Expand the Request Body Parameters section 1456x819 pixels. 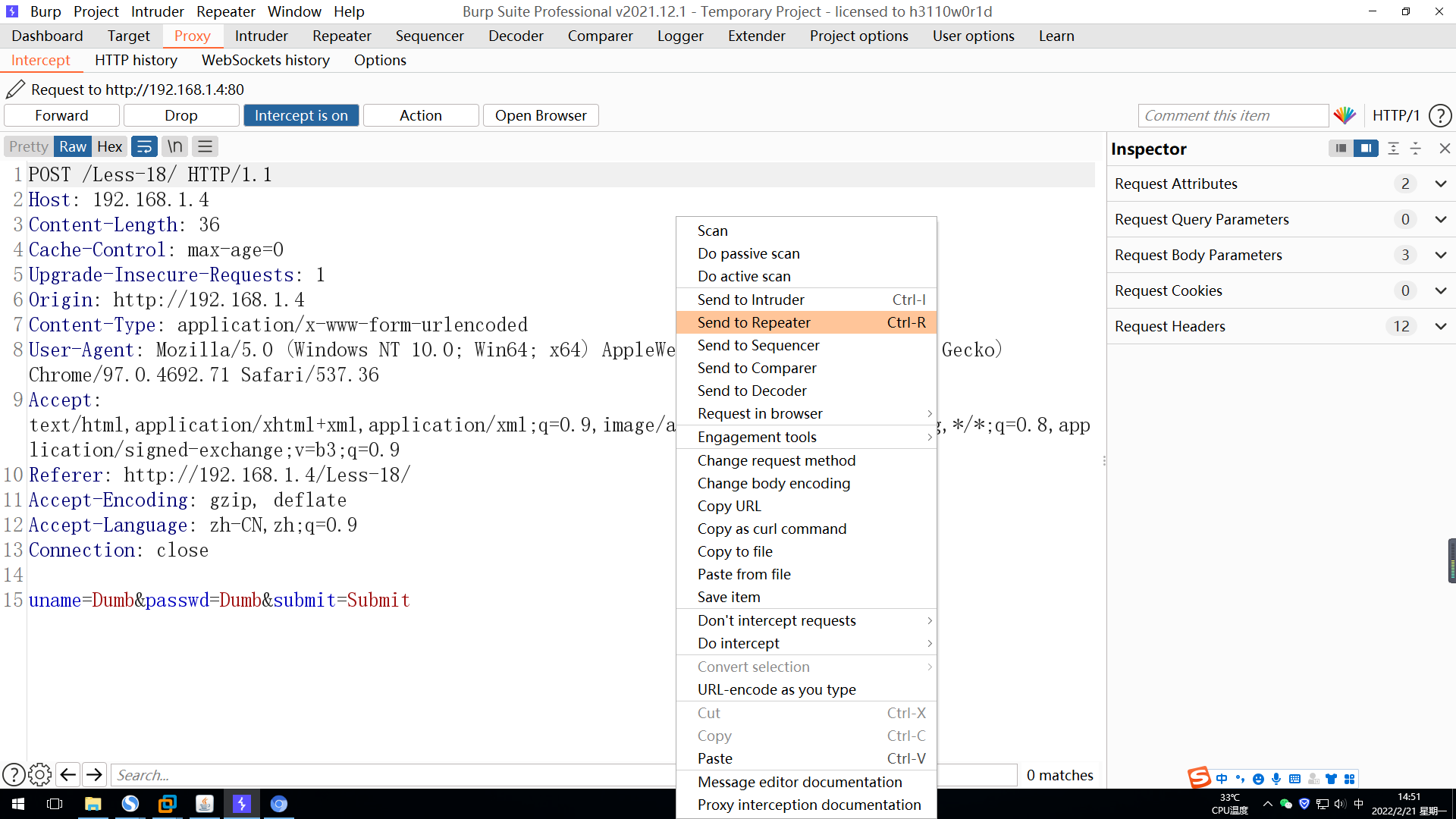(x=1441, y=255)
